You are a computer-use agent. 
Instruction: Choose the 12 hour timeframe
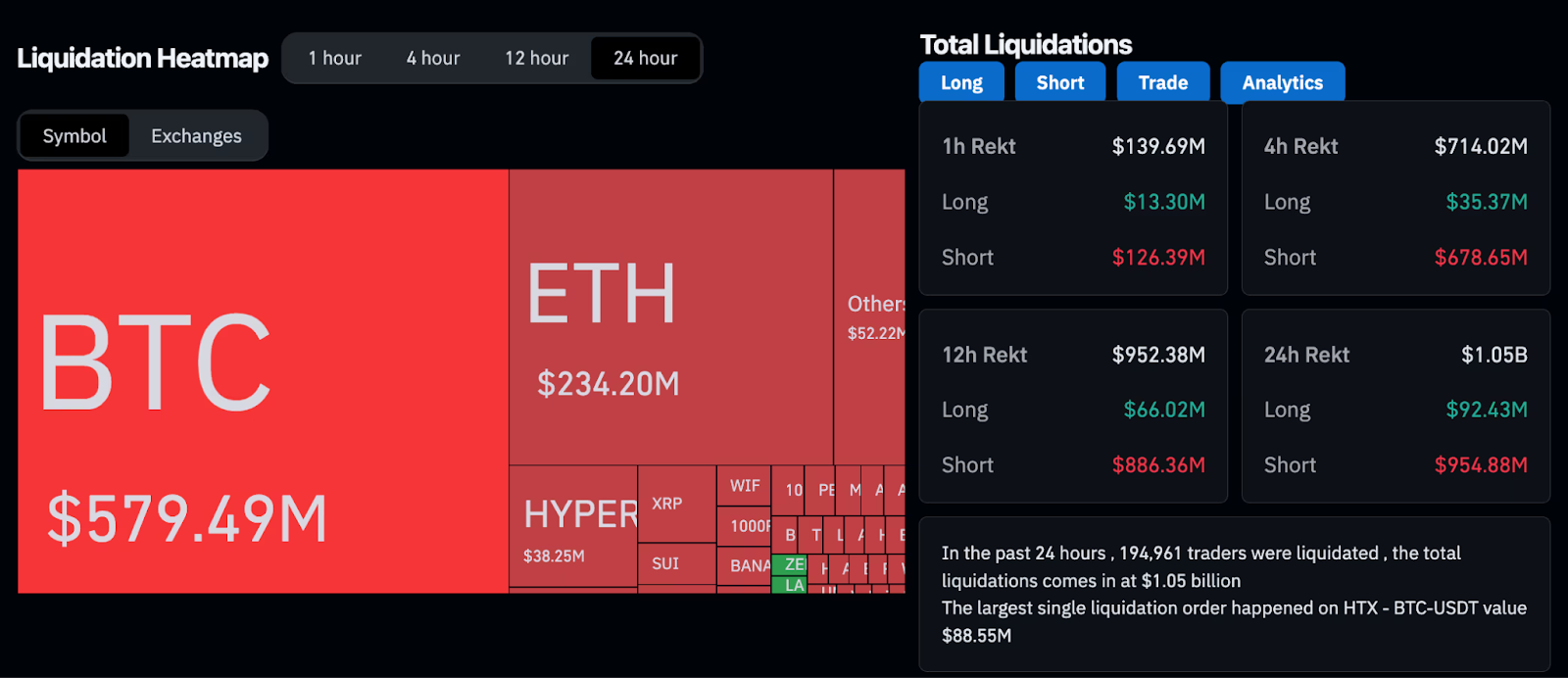coord(536,59)
